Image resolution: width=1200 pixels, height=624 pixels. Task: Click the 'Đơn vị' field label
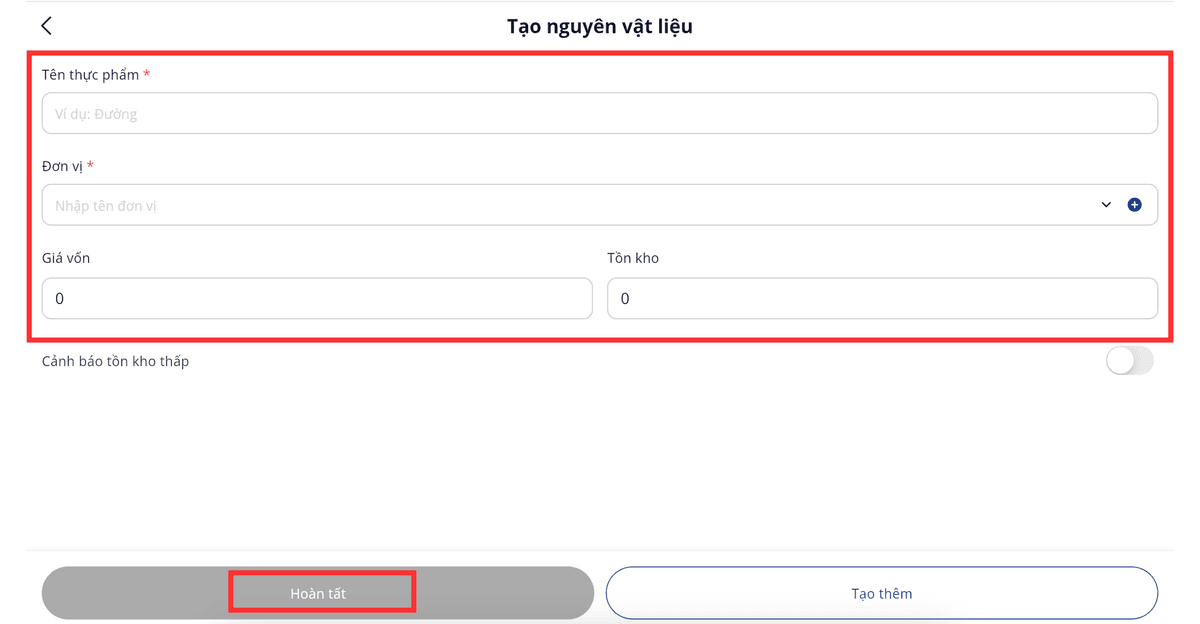(x=62, y=166)
